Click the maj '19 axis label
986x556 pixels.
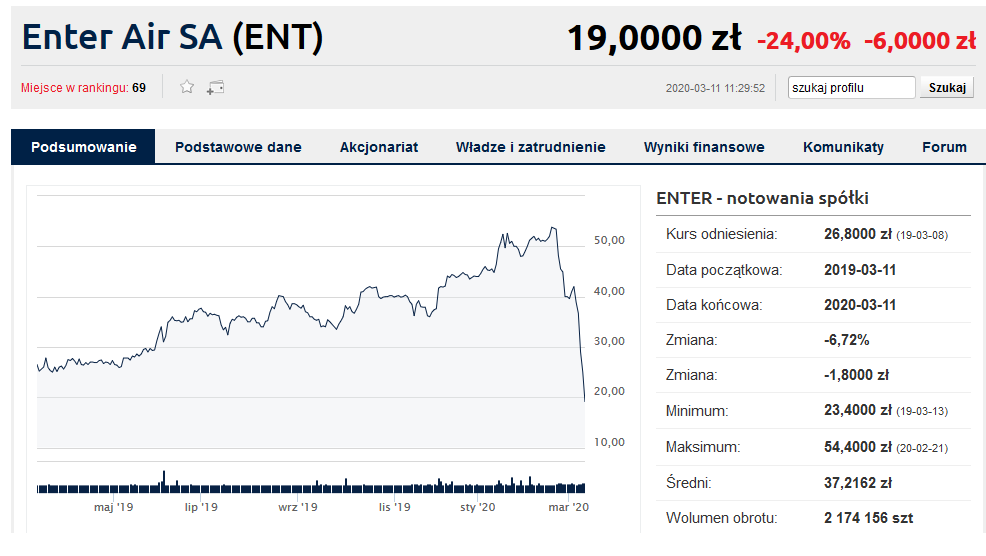coord(113,507)
